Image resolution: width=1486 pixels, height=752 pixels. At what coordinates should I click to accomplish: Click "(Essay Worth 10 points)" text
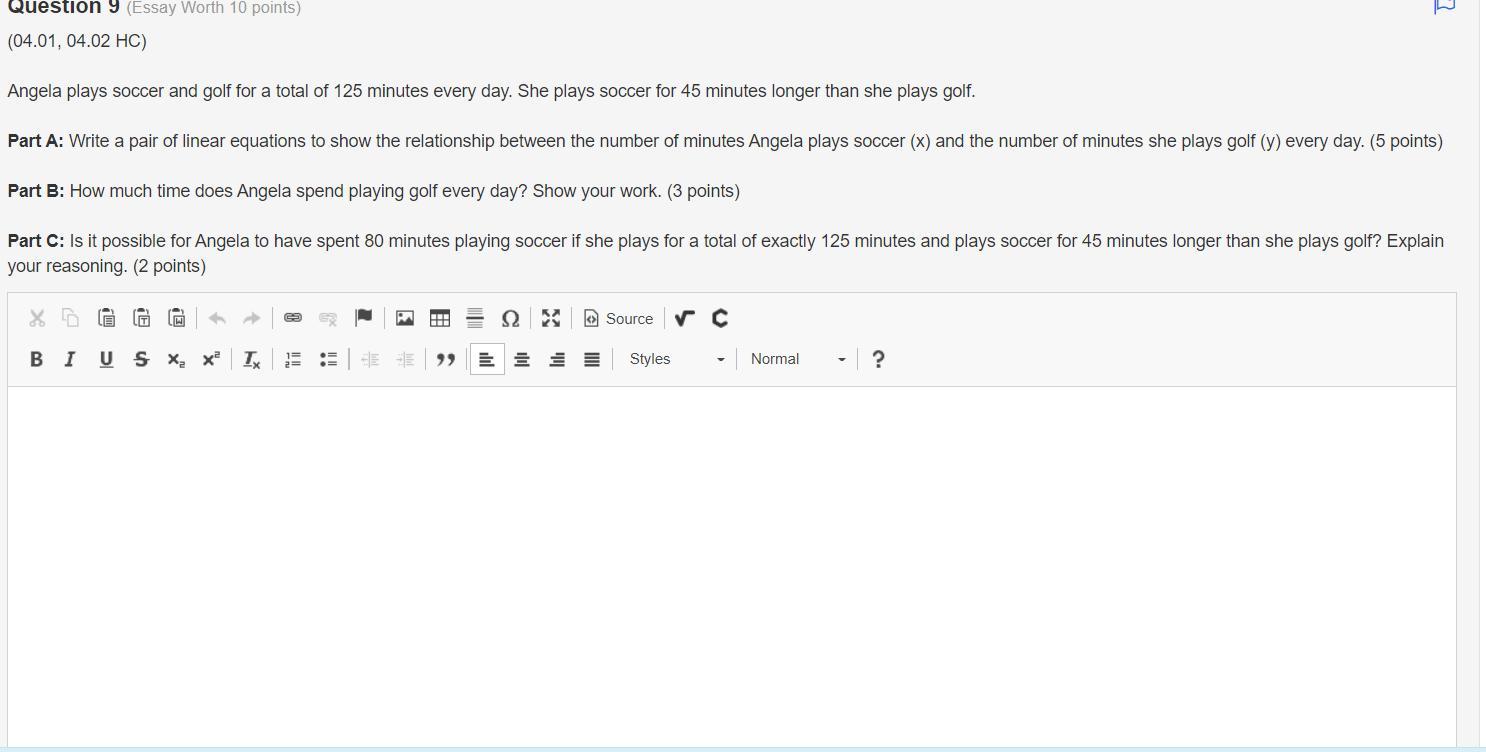click(214, 8)
